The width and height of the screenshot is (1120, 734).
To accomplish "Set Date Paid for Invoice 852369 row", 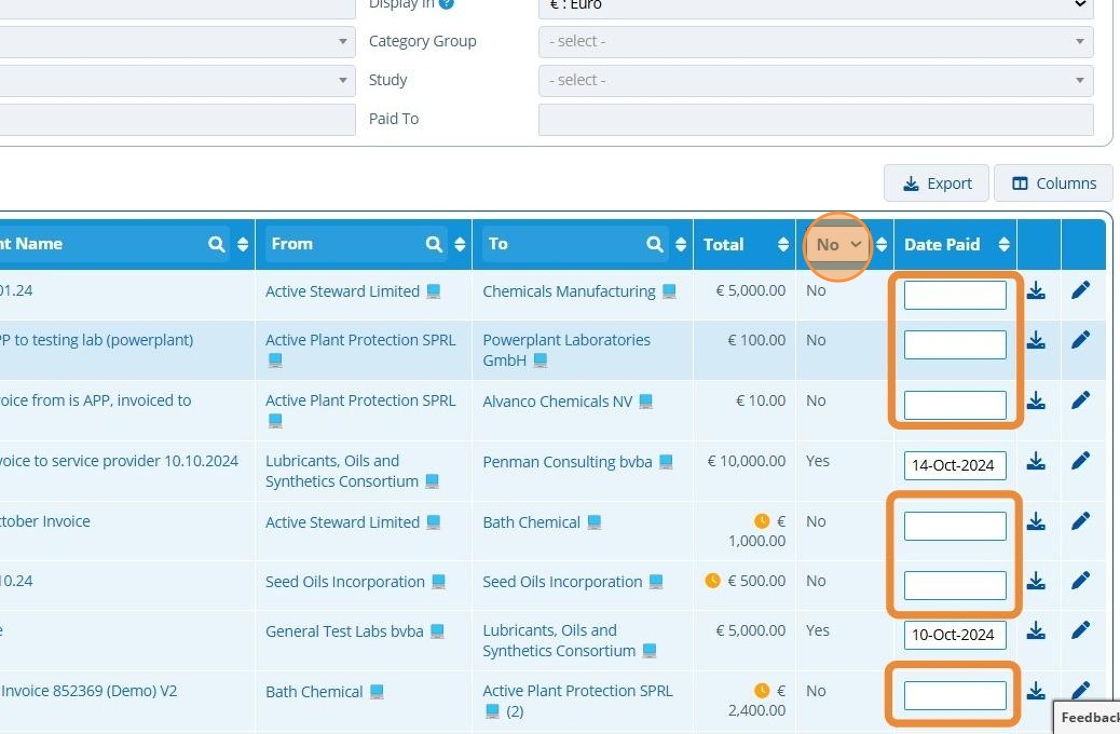I will click(x=955, y=695).
